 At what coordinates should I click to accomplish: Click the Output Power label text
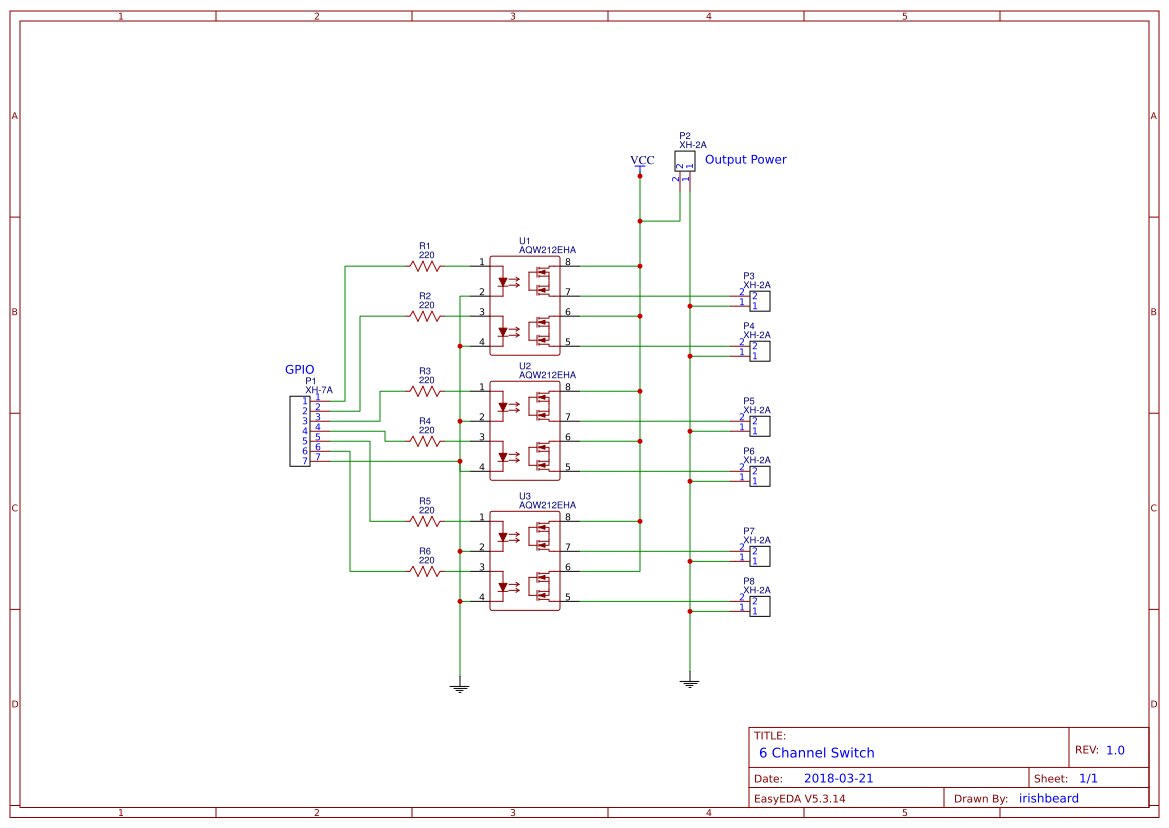pos(746,160)
